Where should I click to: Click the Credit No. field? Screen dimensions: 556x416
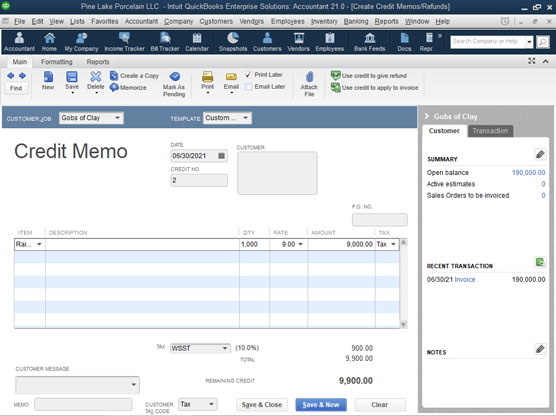[x=199, y=180]
